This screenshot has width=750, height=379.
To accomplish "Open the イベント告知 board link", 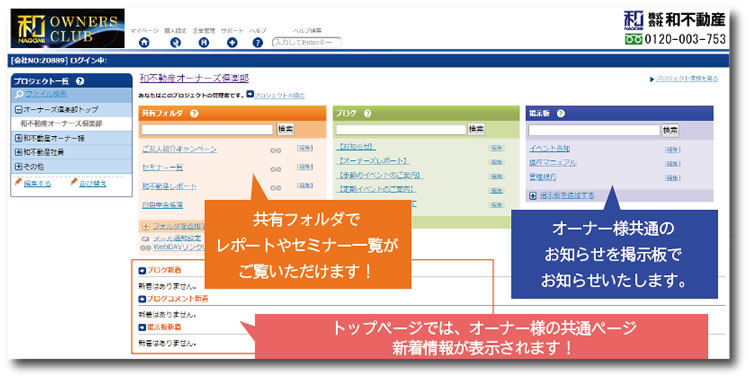I will pos(550,149).
